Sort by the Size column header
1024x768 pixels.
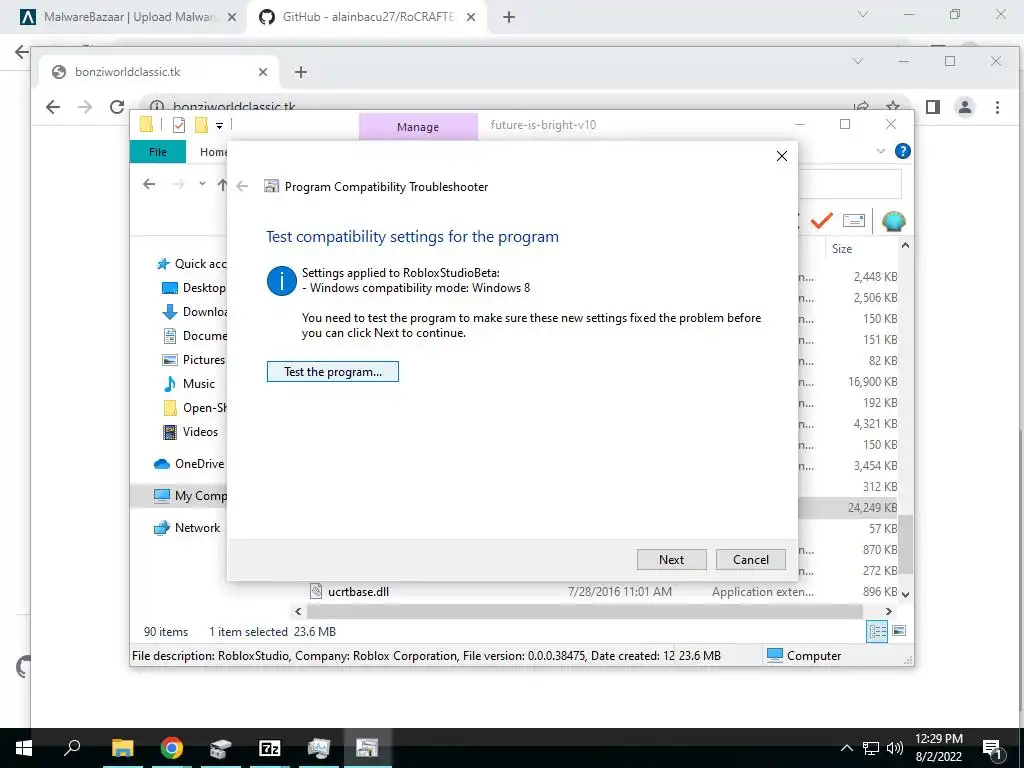point(842,249)
